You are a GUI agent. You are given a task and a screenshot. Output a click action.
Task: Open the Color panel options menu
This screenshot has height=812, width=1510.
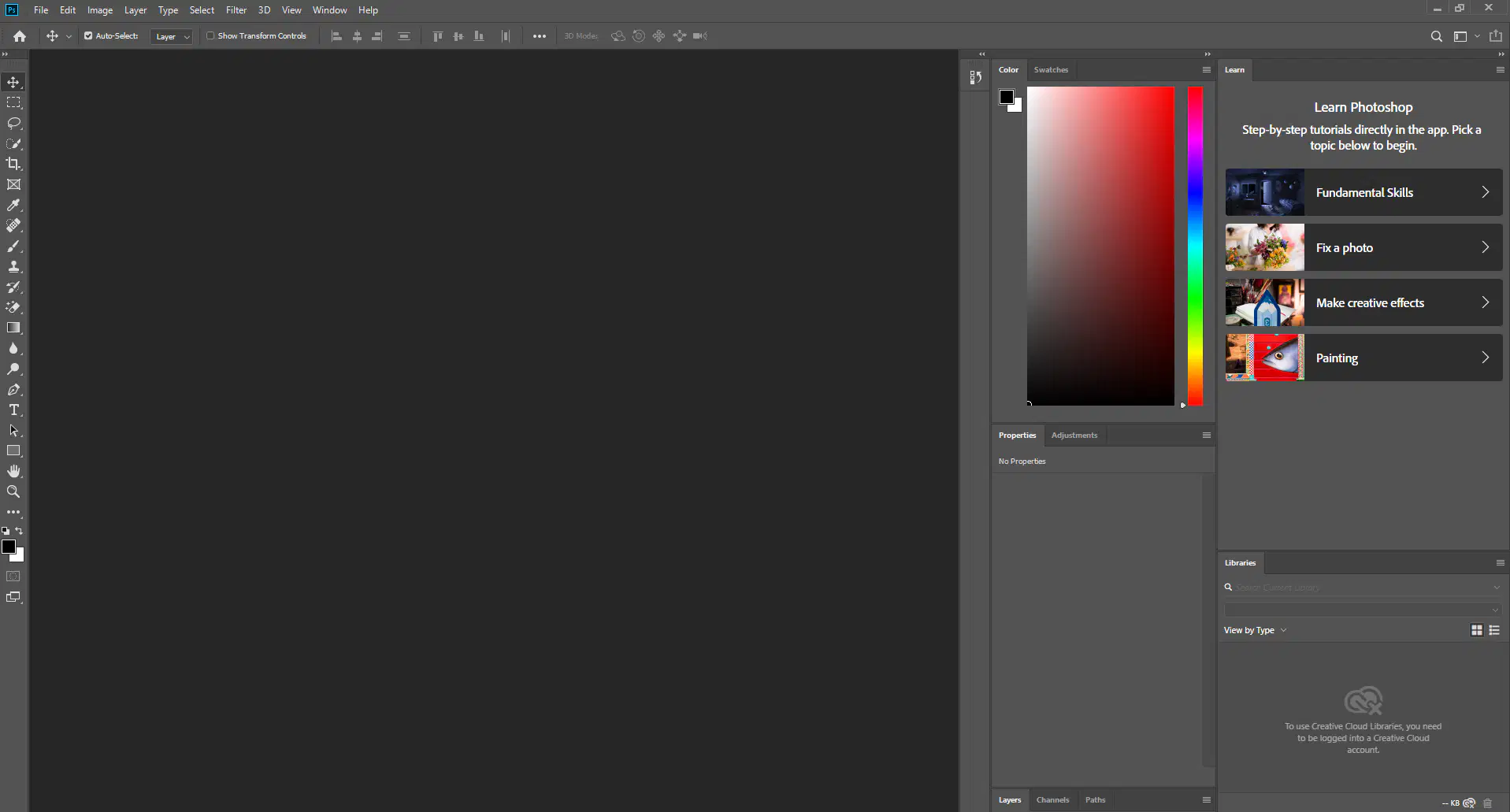tap(1206, 70)
